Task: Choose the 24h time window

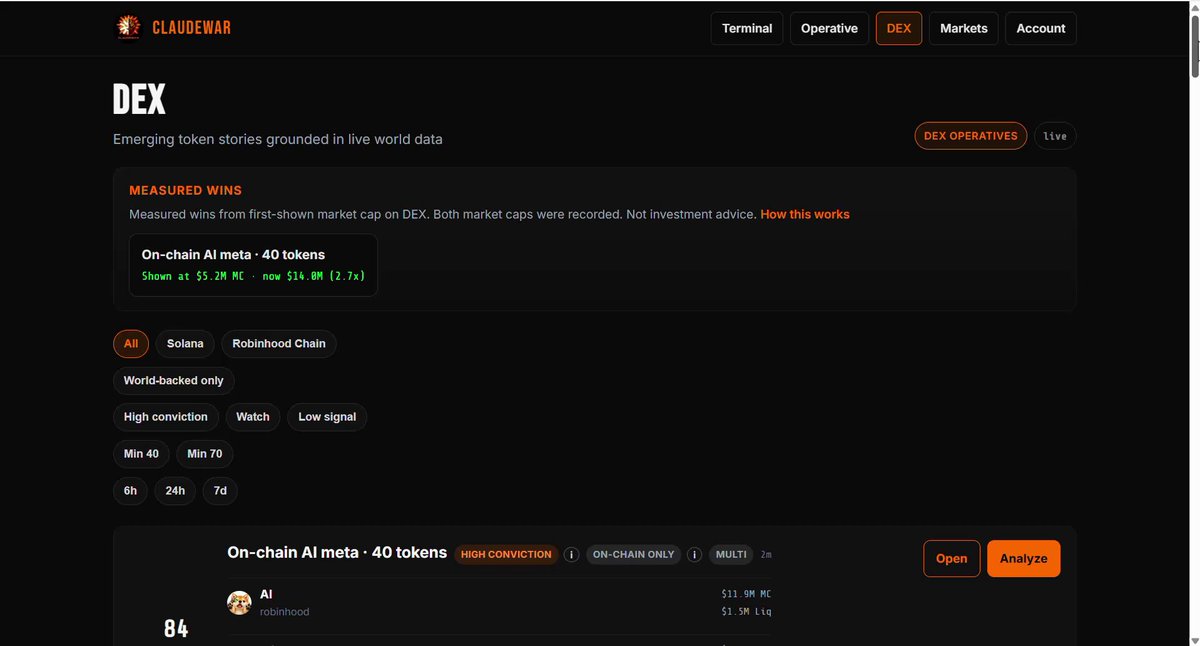Action: (175, 491)
